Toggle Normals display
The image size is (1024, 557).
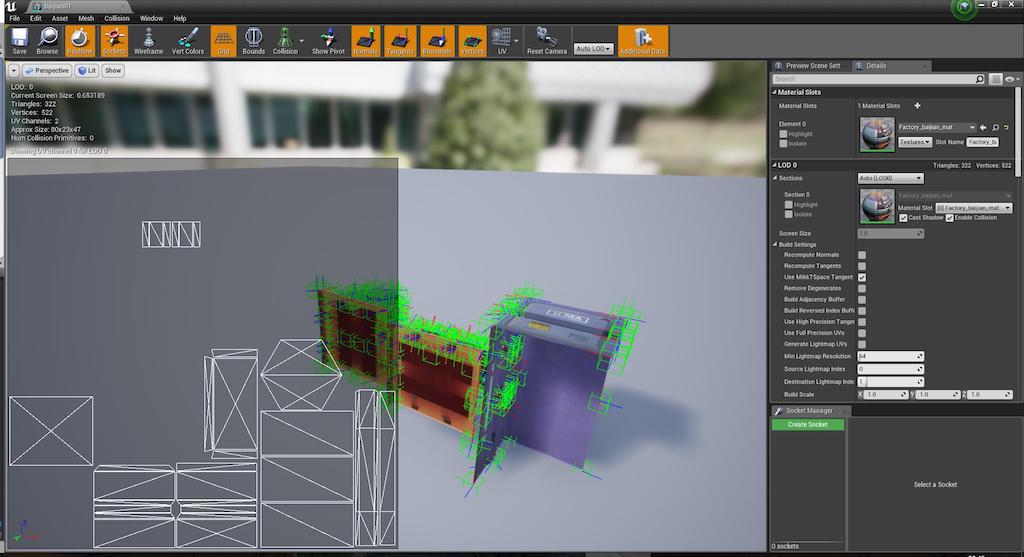coord(365,41)
